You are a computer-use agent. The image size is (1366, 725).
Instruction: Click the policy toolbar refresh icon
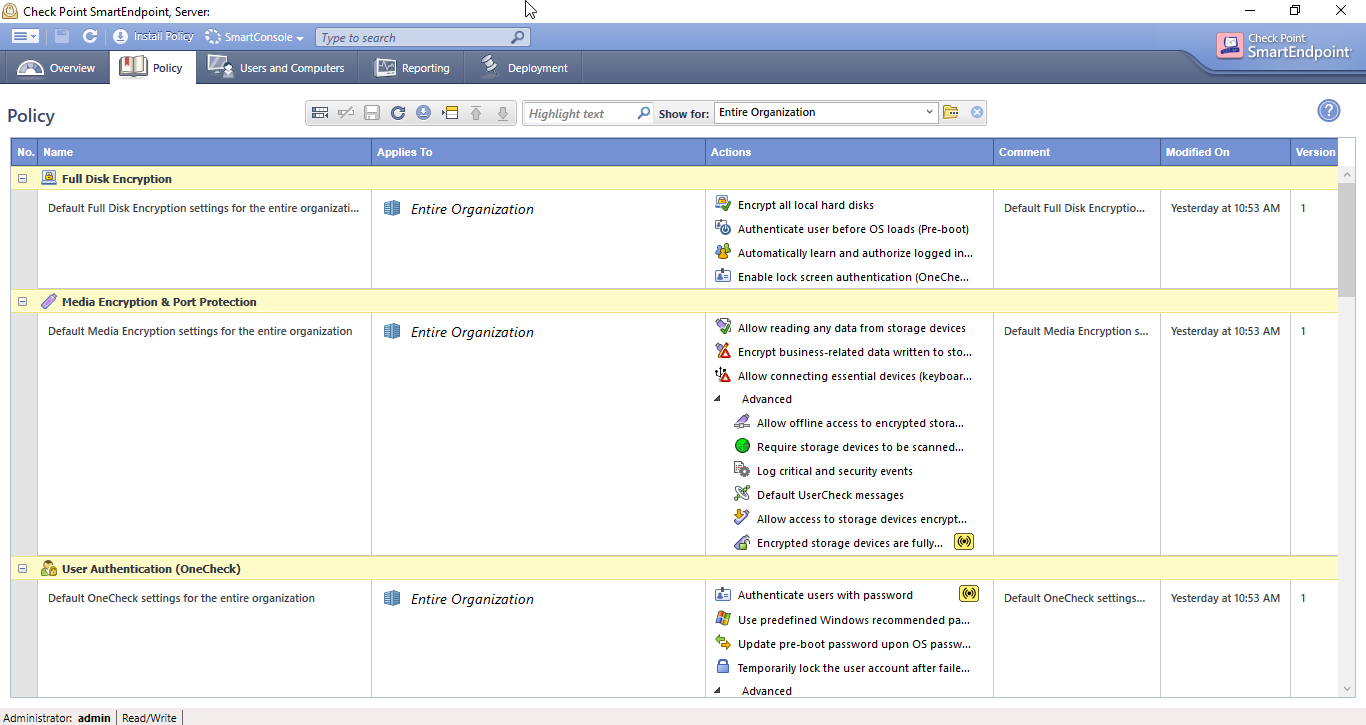pyautogui.click(x=398, y=113)
